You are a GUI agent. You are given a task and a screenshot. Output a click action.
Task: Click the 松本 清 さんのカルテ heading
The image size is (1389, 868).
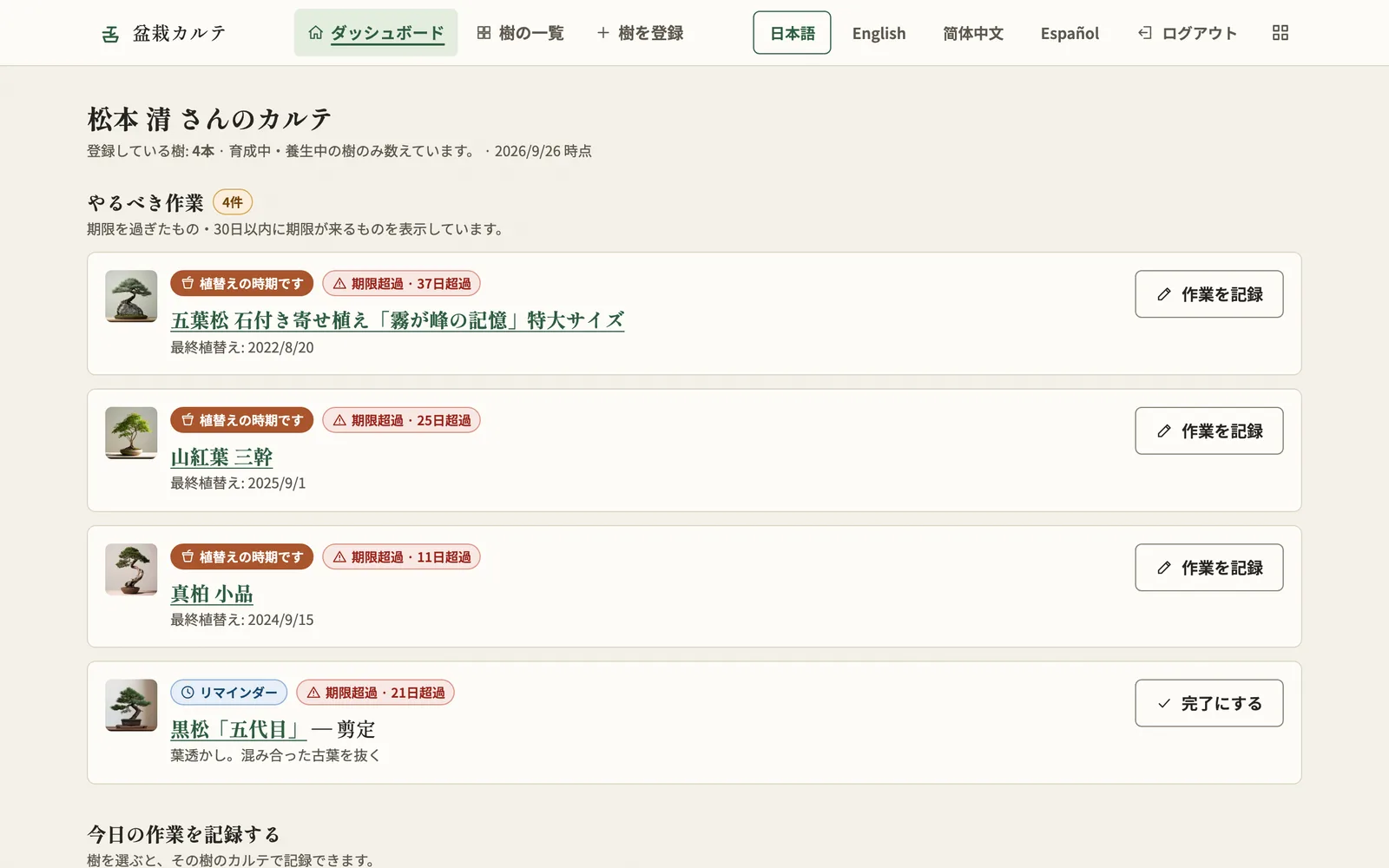209,119
